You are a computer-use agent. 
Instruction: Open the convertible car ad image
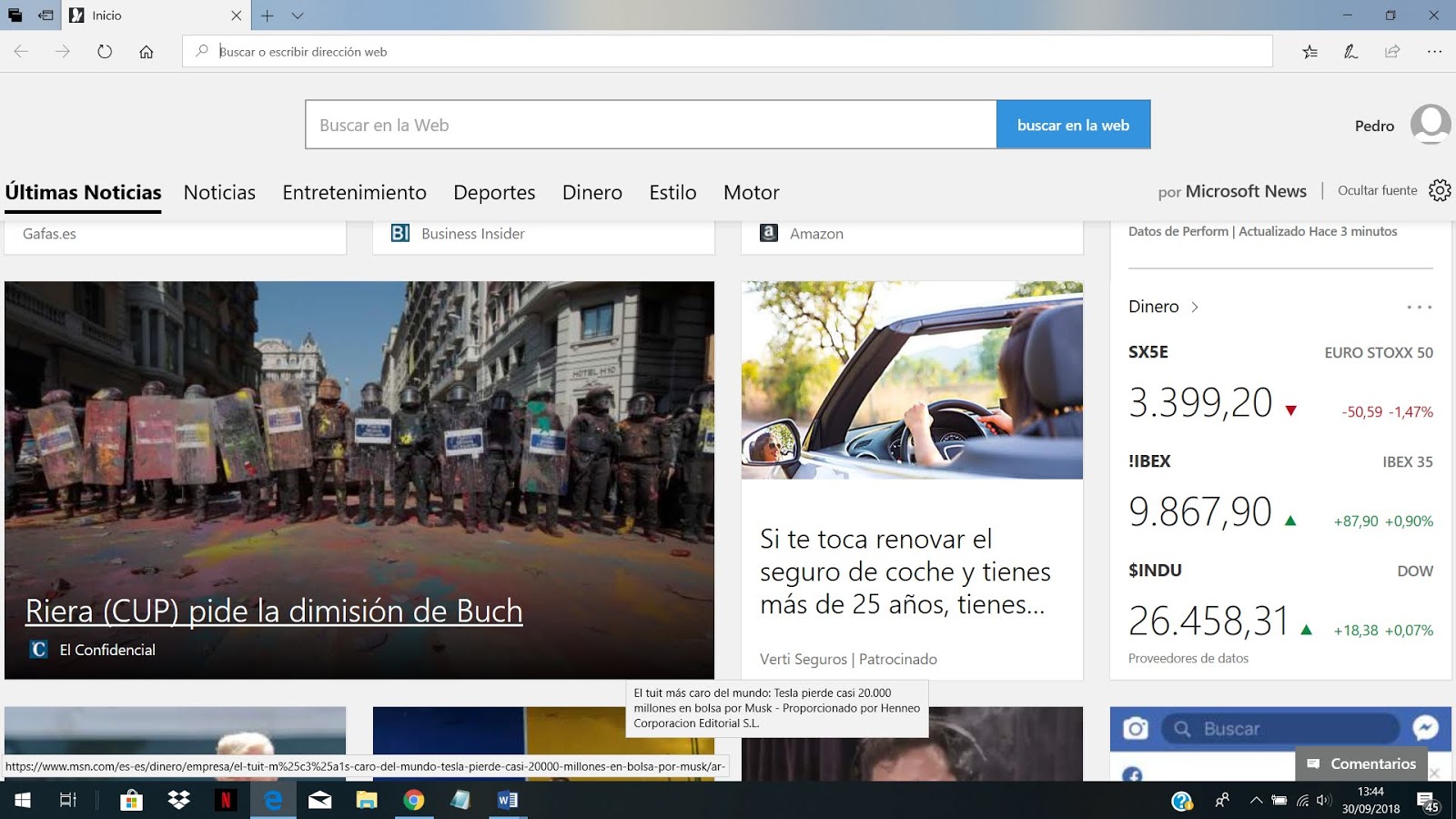[912, 380]
